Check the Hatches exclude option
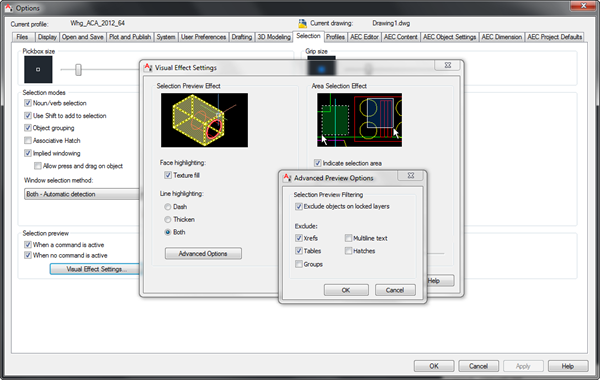Screen dimensions: 600x380 pyautogui.click(x=348, y=251)
